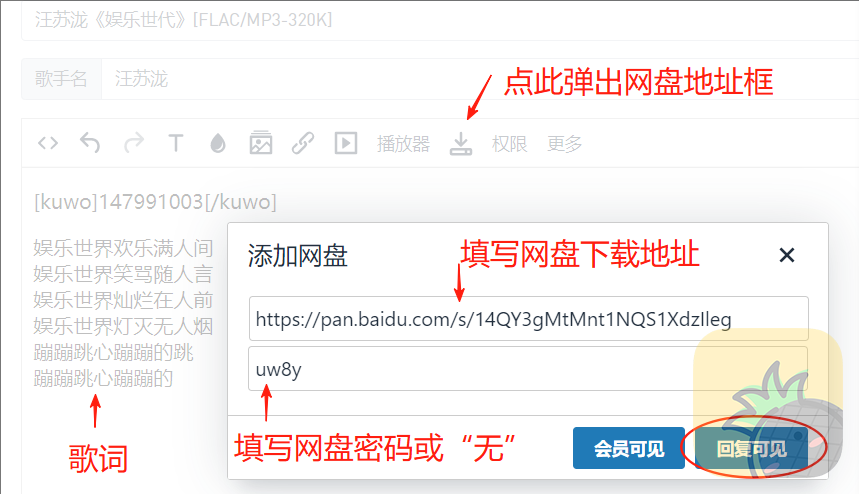Click the 汪苏泷 singer name field
Image resolution: width=859 pixels, height=494 pixels.
pos(480,79)
